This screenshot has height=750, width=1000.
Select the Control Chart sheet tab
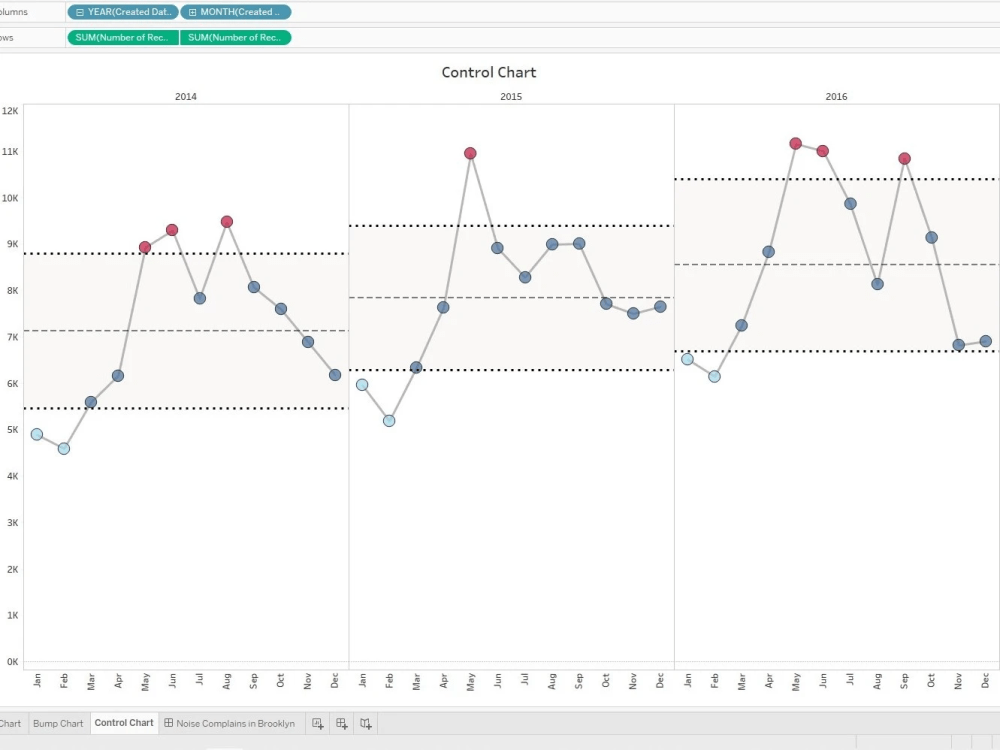pos(123,723)
